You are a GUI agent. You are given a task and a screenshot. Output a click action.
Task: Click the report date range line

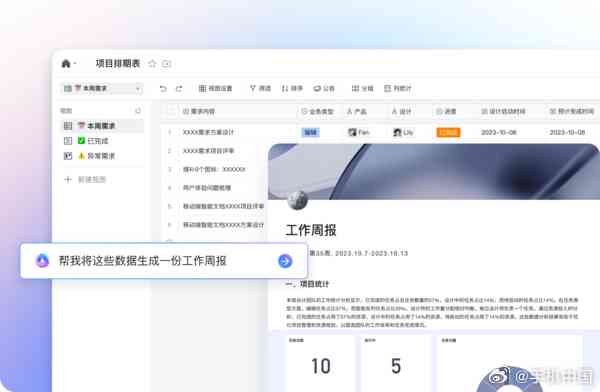click(x=359, y=253)
